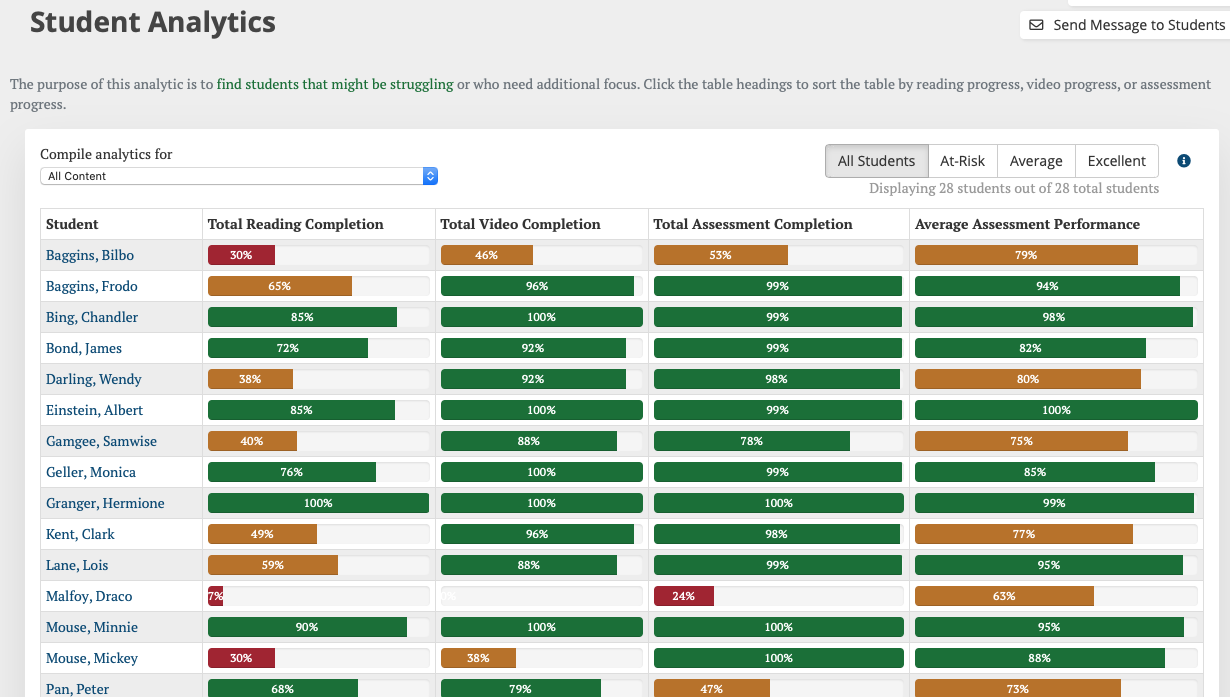Switch to the Average filter tab
This screenshot has width=1230, height=697.
point(1036,161)
